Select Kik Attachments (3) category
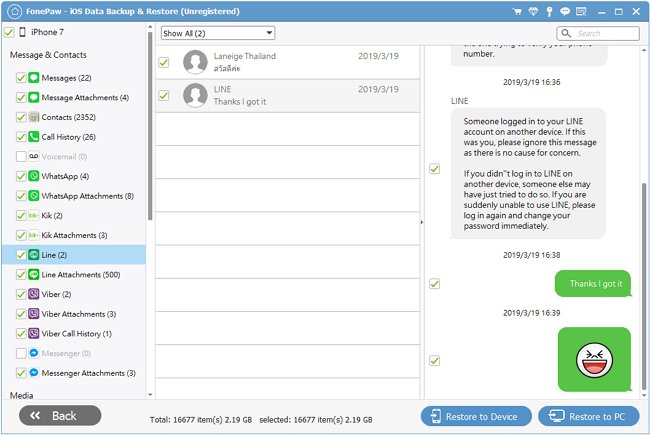The image size is (650, 436). pyautogui.click(x=74, y=235)
